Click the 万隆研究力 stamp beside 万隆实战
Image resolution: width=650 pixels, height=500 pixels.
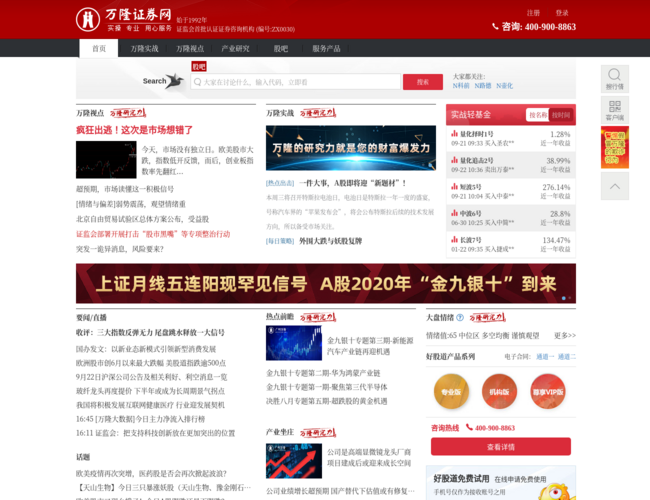pyautogui.click(x=318, y=113)
